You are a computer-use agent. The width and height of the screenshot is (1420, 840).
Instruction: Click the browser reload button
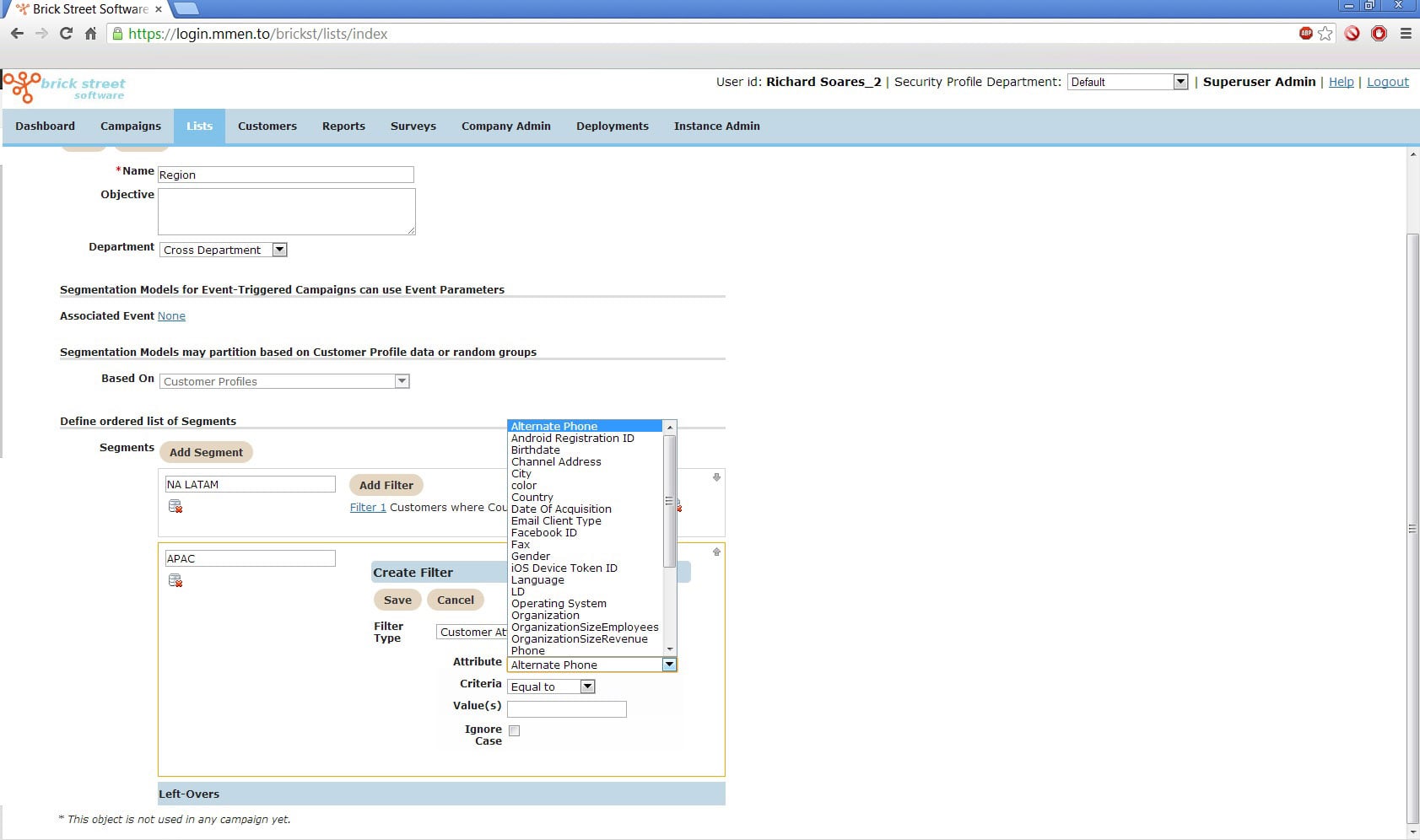[x=66, y=34]
